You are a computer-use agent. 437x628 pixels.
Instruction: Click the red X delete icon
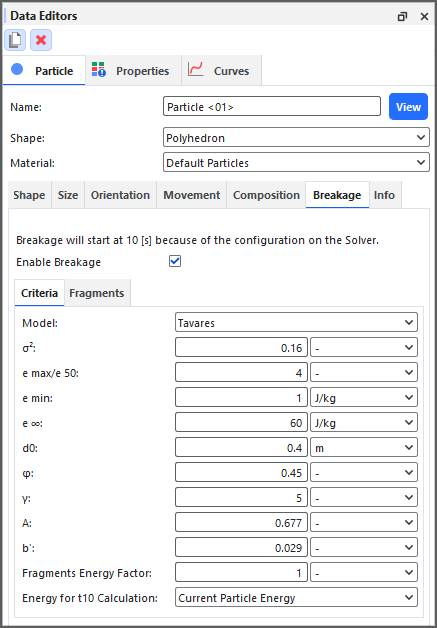tap(41, 40)
